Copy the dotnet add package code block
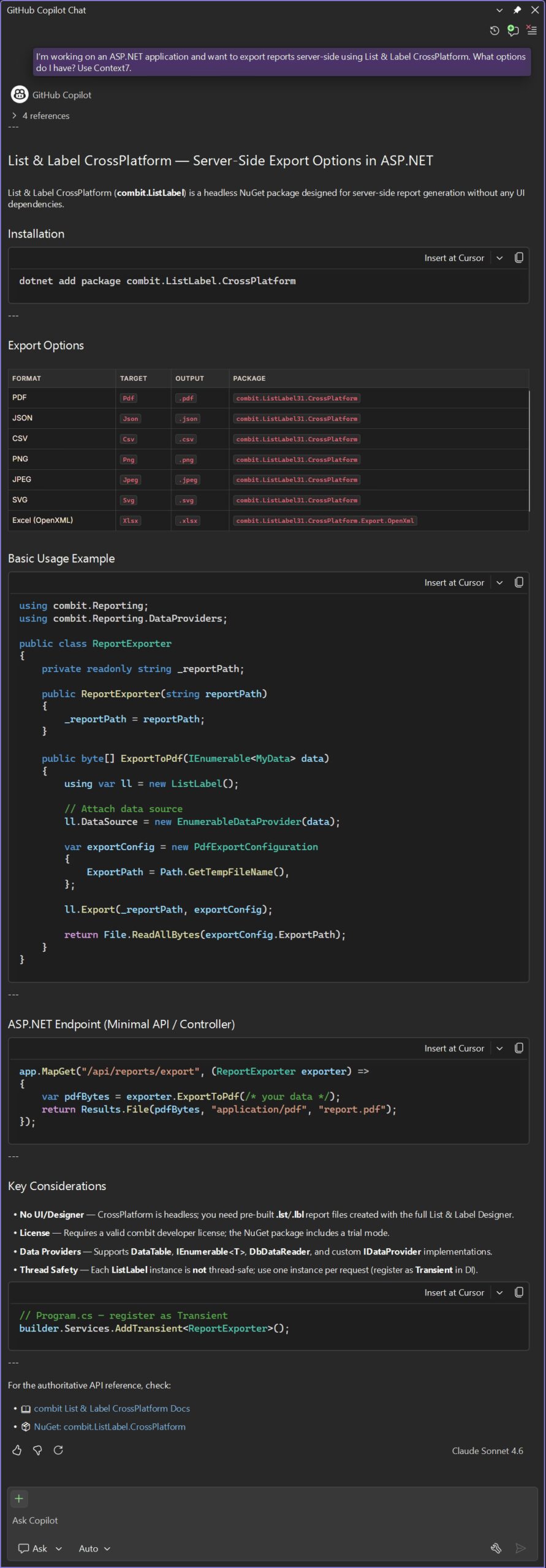Screen dimensions: 546x1568 (519, 258)
